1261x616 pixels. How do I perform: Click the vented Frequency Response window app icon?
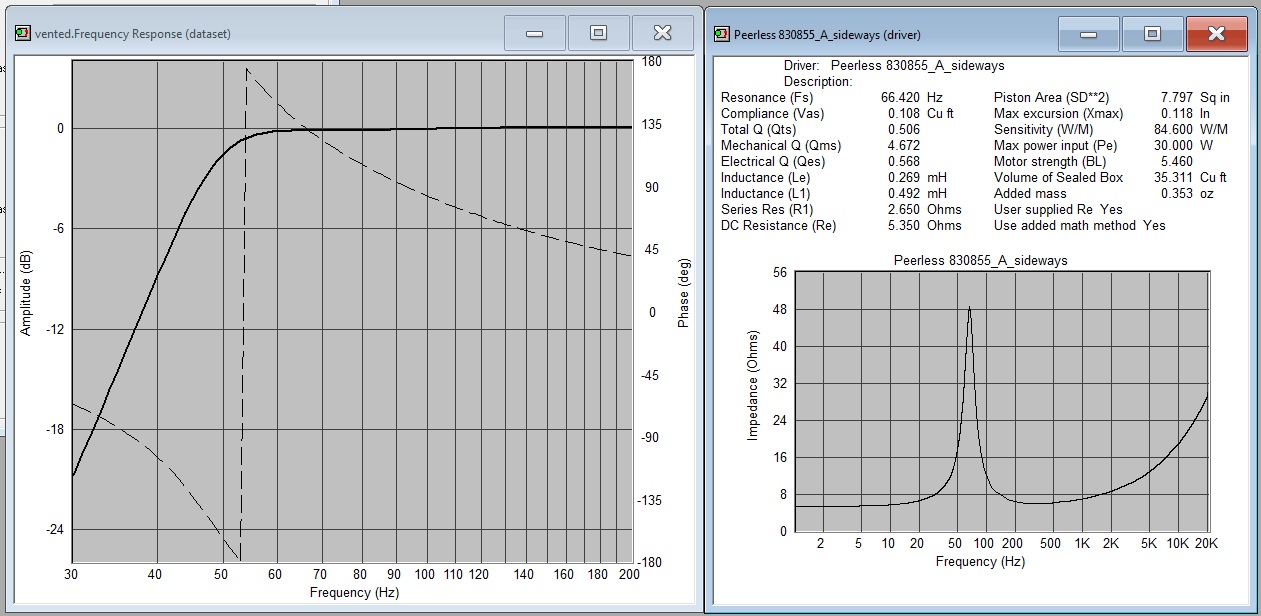pyautogui.click(x=22, y=33)
